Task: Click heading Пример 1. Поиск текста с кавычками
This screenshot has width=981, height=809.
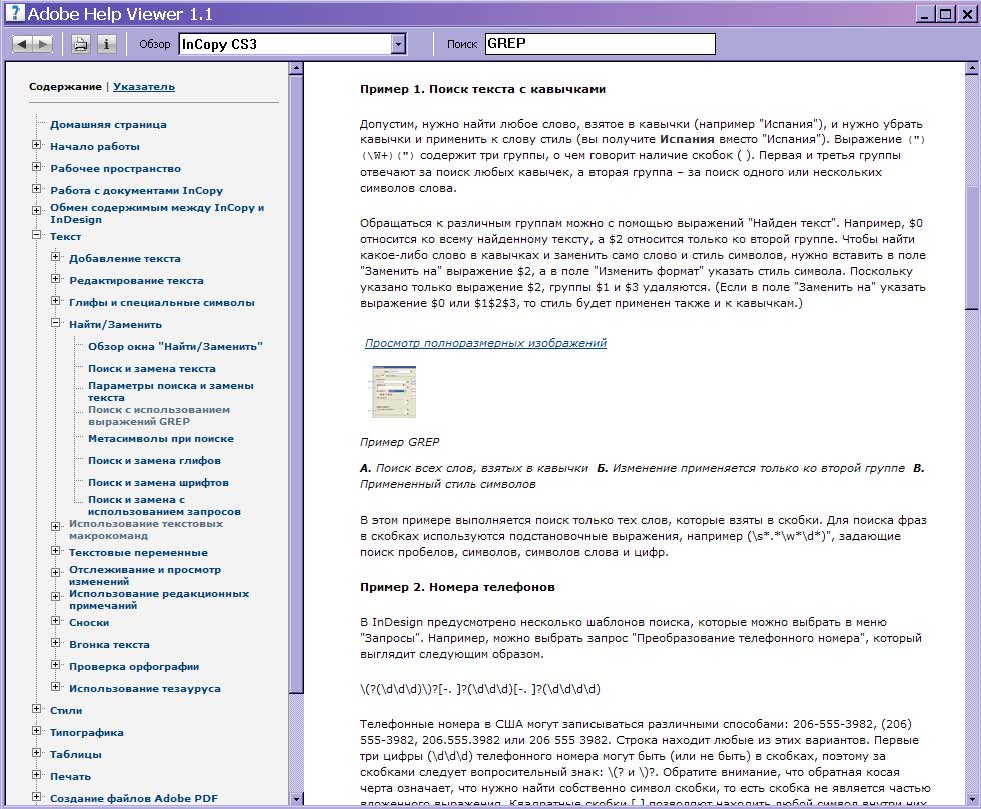Action: click(x=483, y=89)
